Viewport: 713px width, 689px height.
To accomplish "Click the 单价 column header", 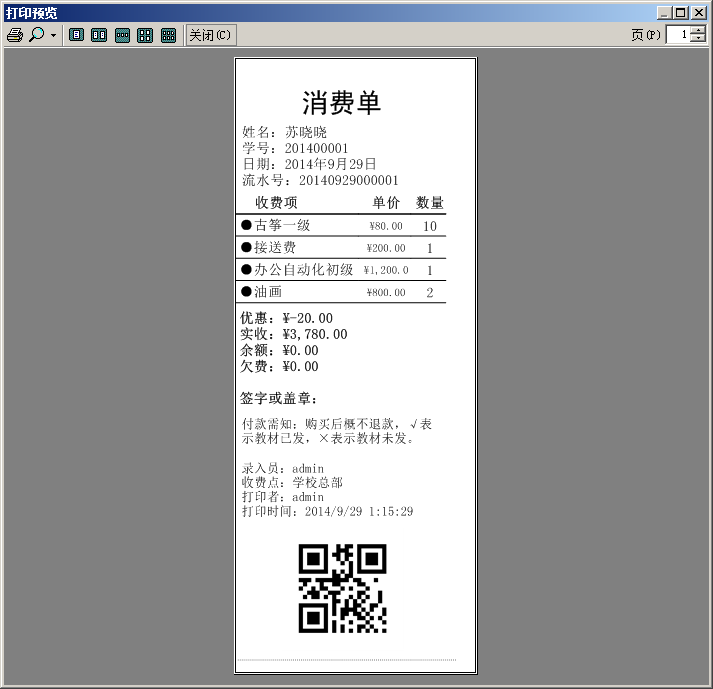I will [x=386, y=202].
